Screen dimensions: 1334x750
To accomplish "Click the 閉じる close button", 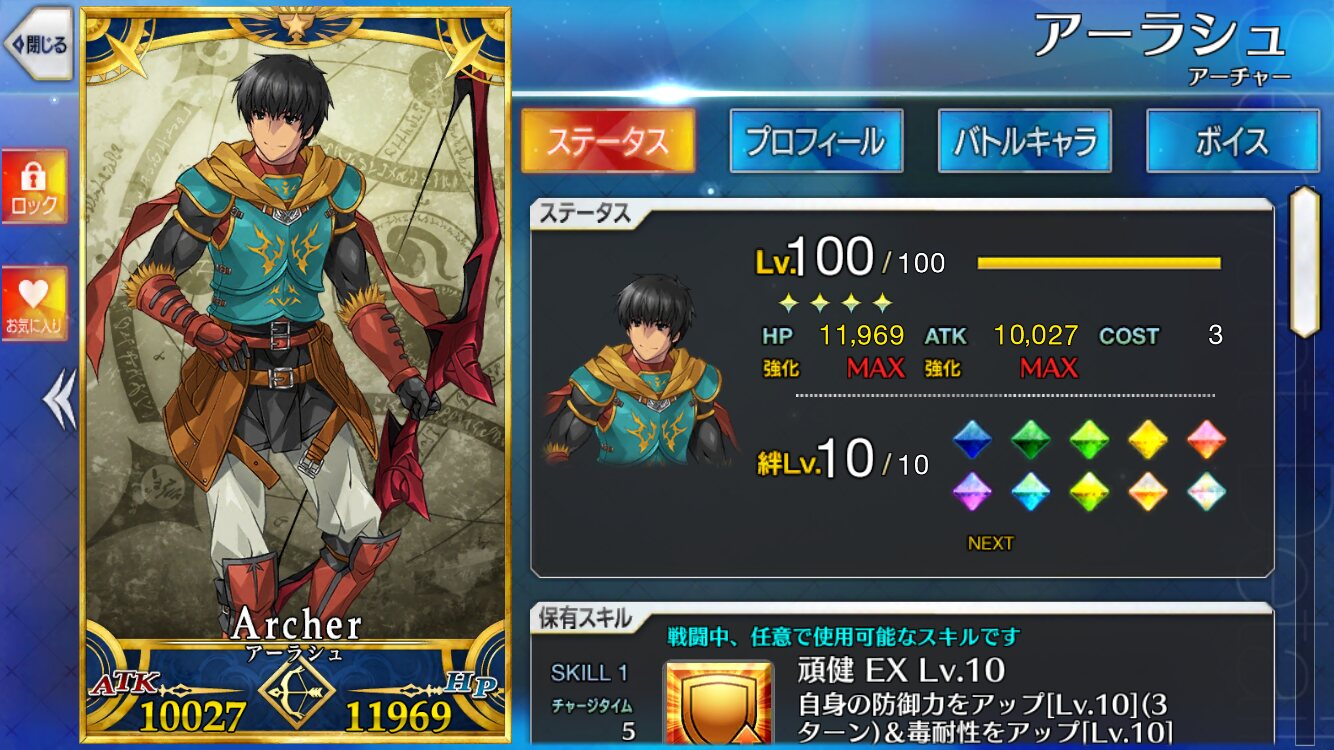I will (38, 44).
